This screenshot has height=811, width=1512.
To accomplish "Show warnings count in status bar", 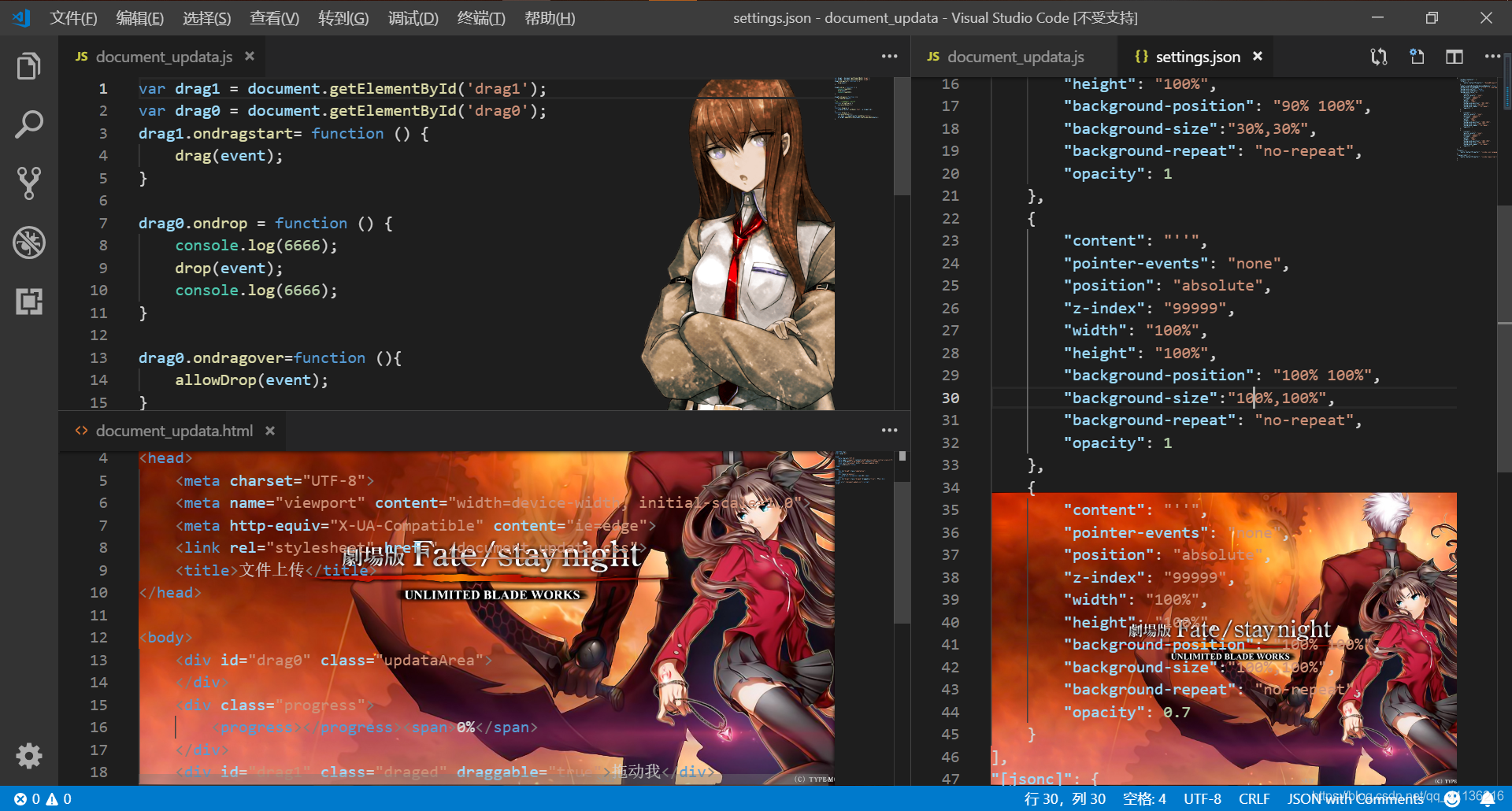I will 59,798.
